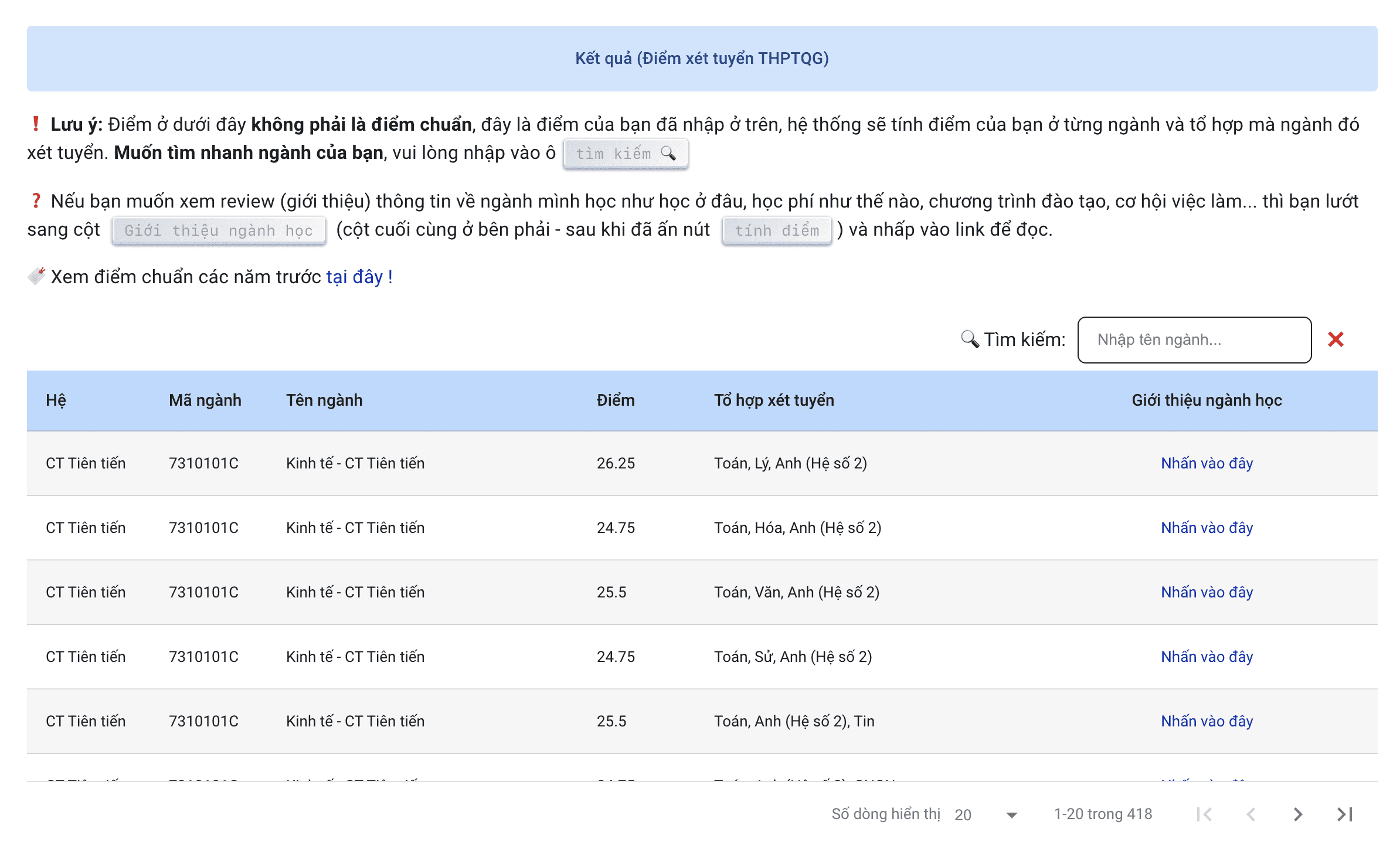Viewport: 1400px width, 856px height.
Task: Select 'Toán, Hóa, Anh (Hệ số 2)' cell
Action: point(797,528)
